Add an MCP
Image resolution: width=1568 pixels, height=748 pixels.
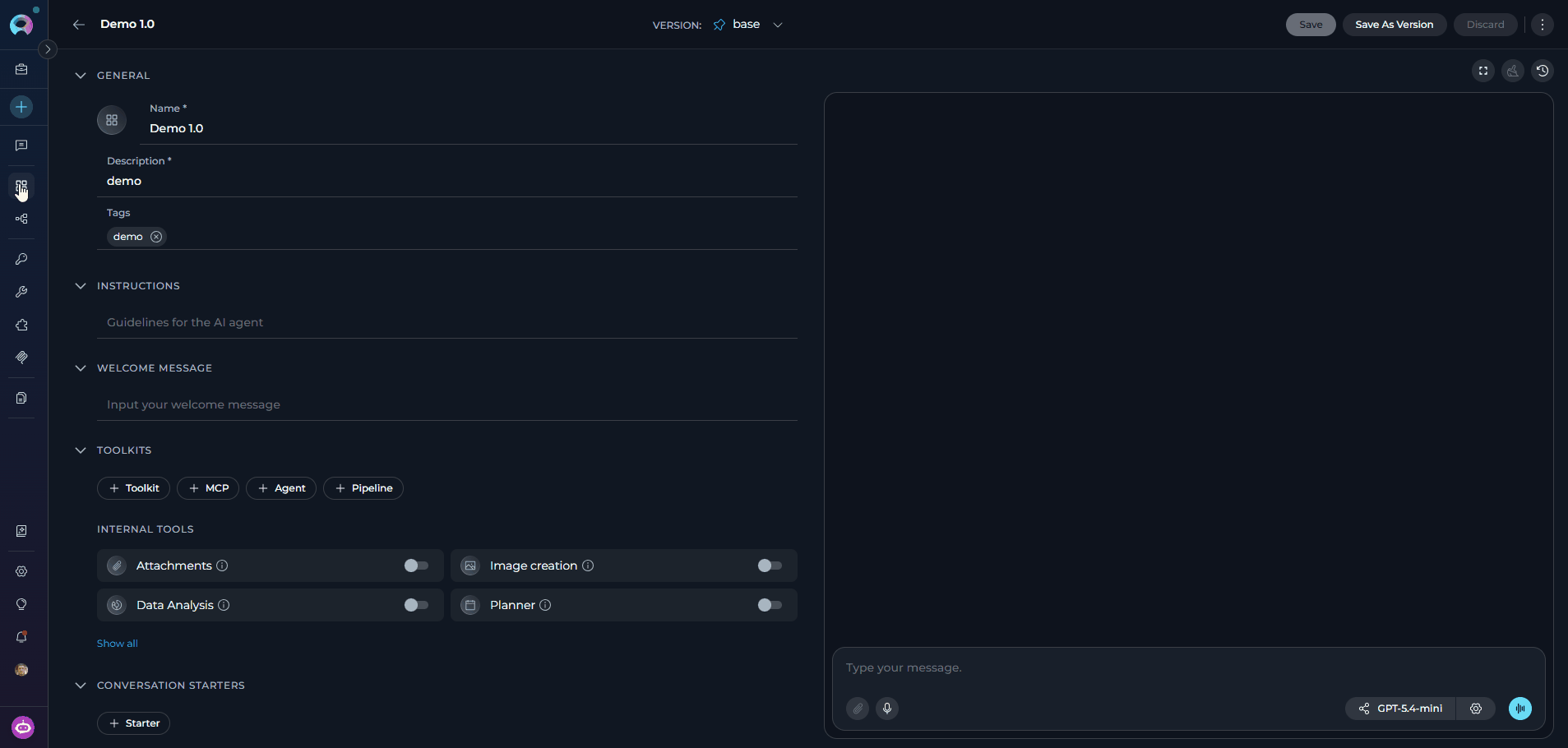(209, 488)
